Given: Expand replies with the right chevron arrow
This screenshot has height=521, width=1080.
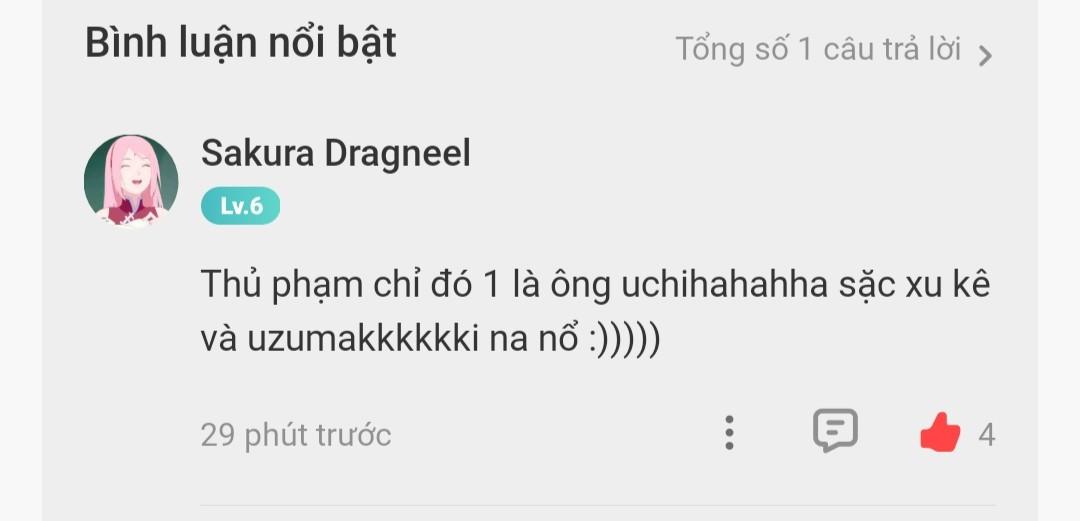Looking at the screenshot, I should pyautogui.click(x=986, y=55).
